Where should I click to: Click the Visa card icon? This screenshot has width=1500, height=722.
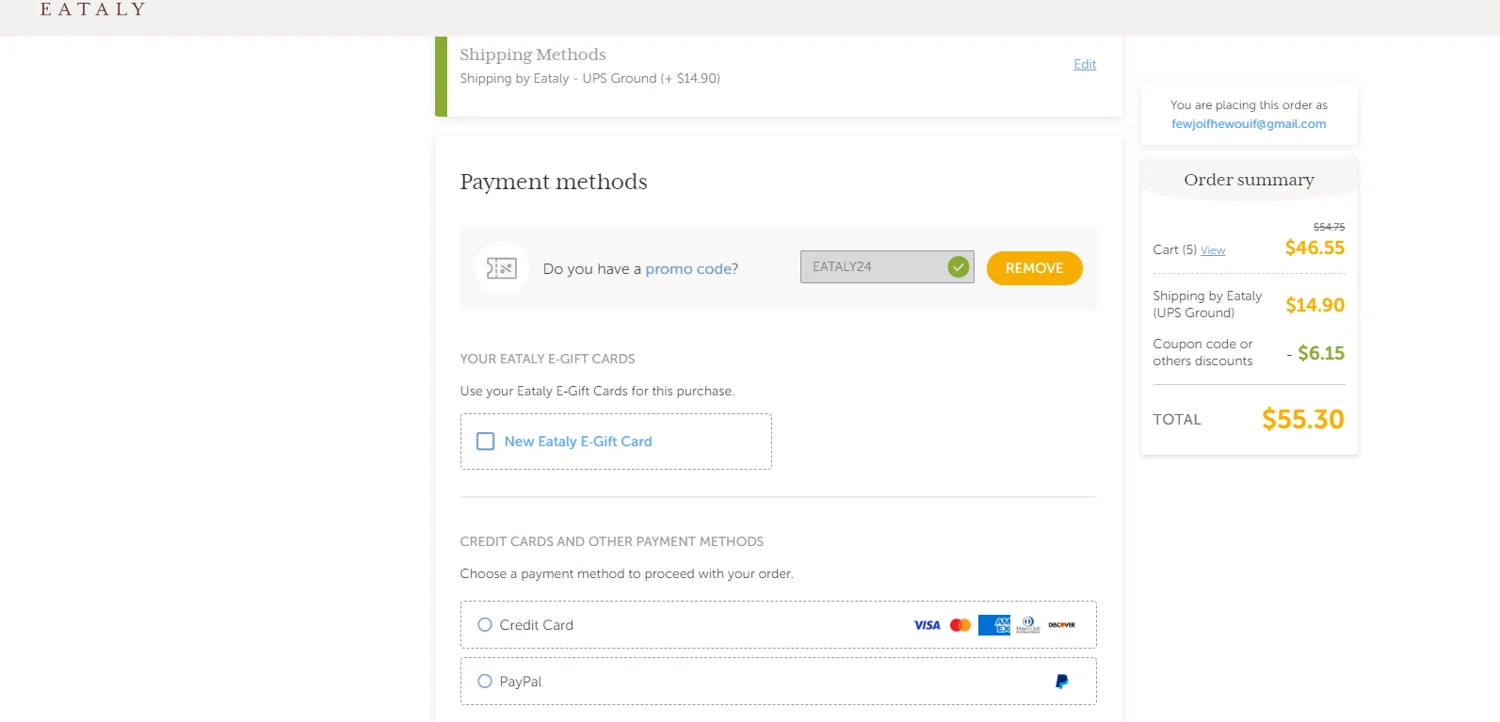point(927,625)
